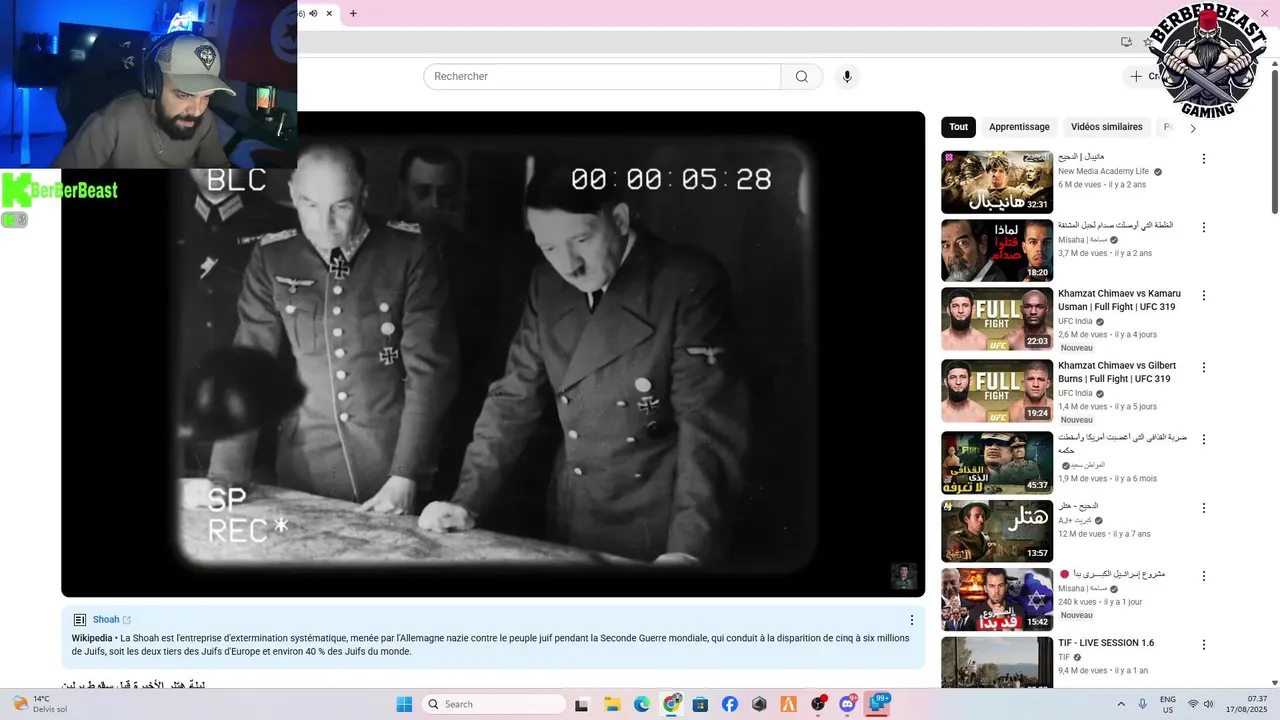Open File Explorer from the taskbar

612,704
